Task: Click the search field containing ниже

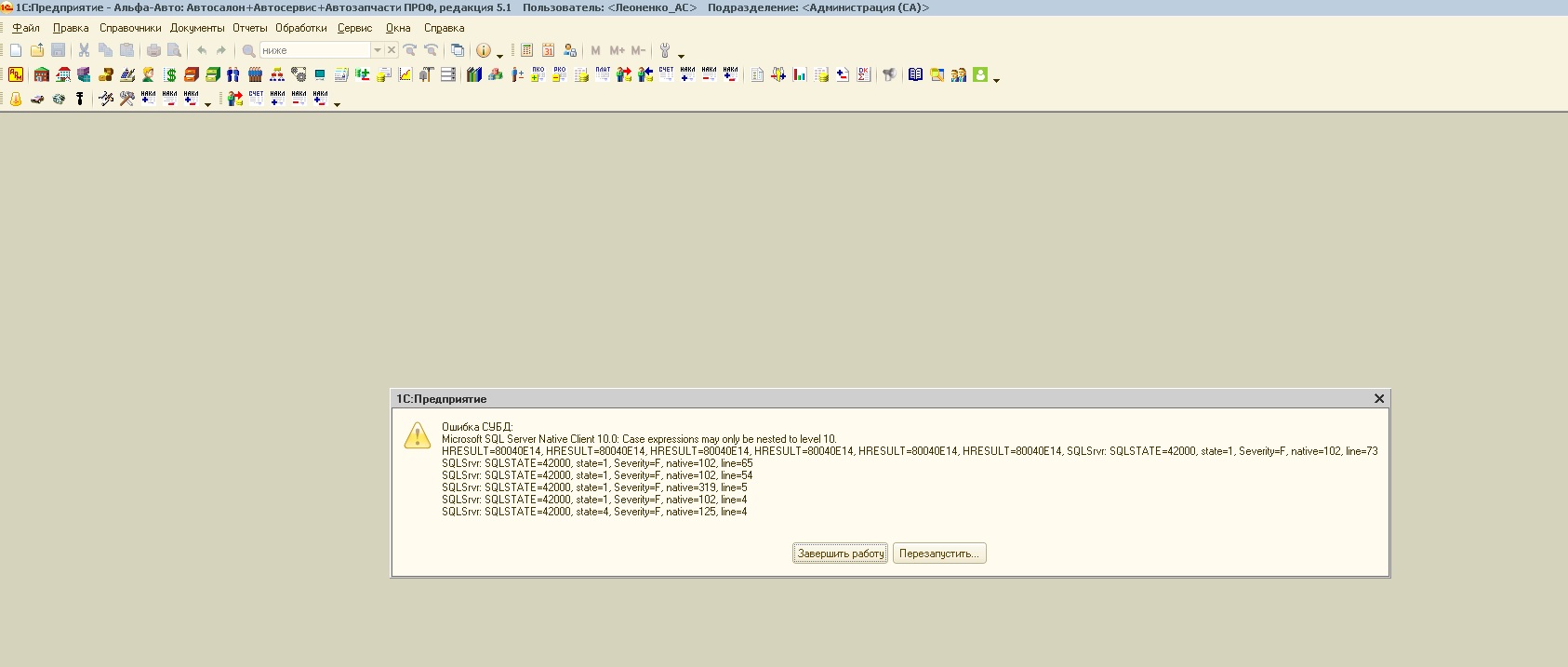Action: (x=315, y=50)
